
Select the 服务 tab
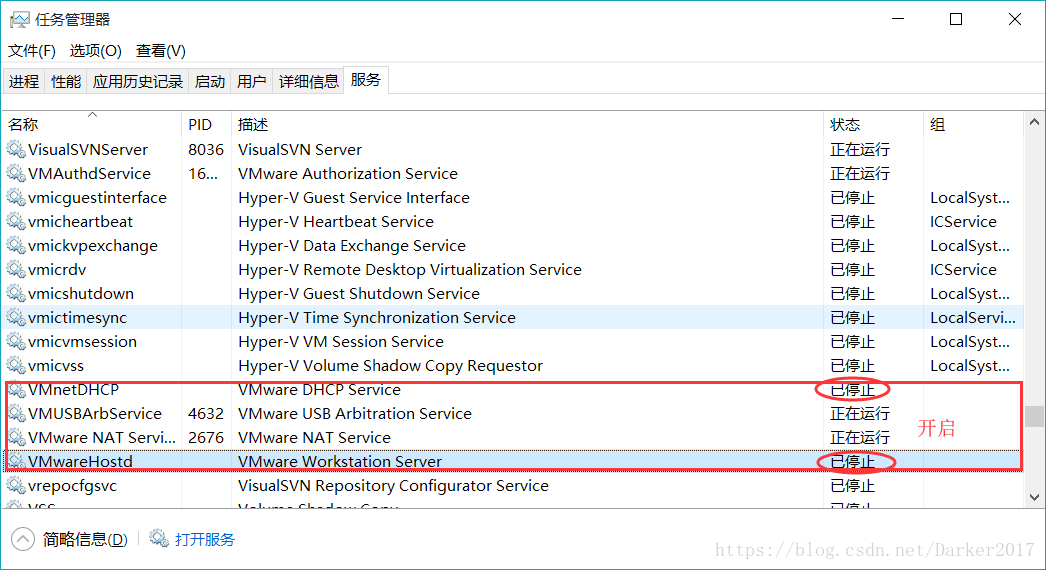(x=366, y=80)
